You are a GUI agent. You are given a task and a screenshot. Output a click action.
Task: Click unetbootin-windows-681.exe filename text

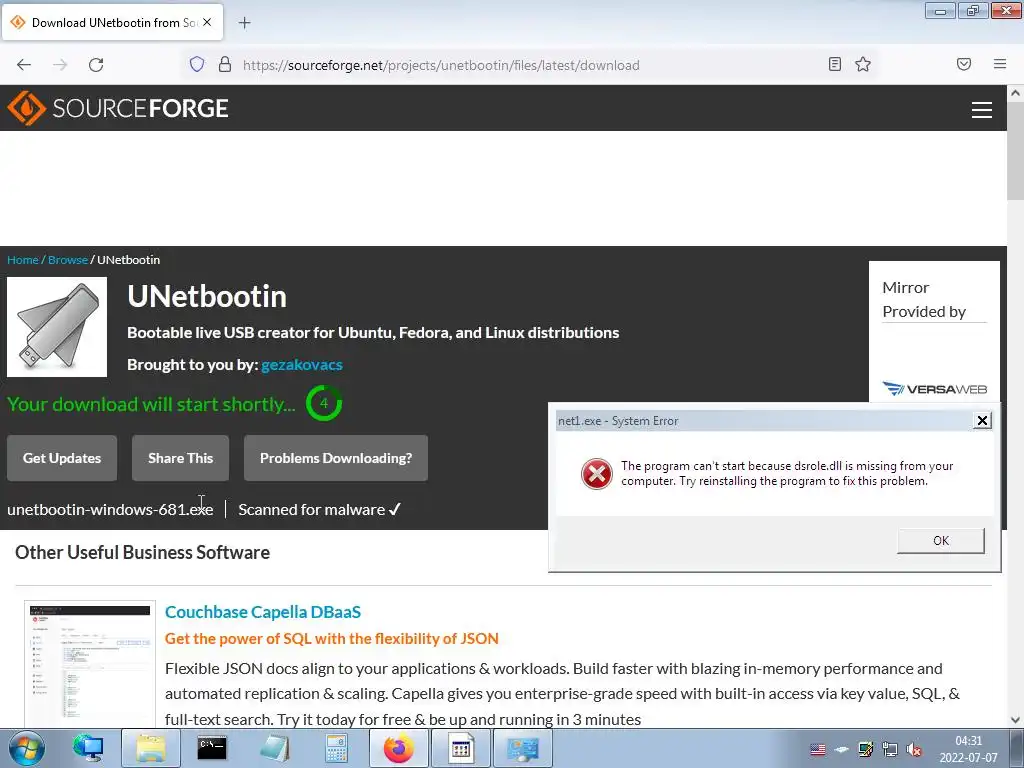[110, 509]
